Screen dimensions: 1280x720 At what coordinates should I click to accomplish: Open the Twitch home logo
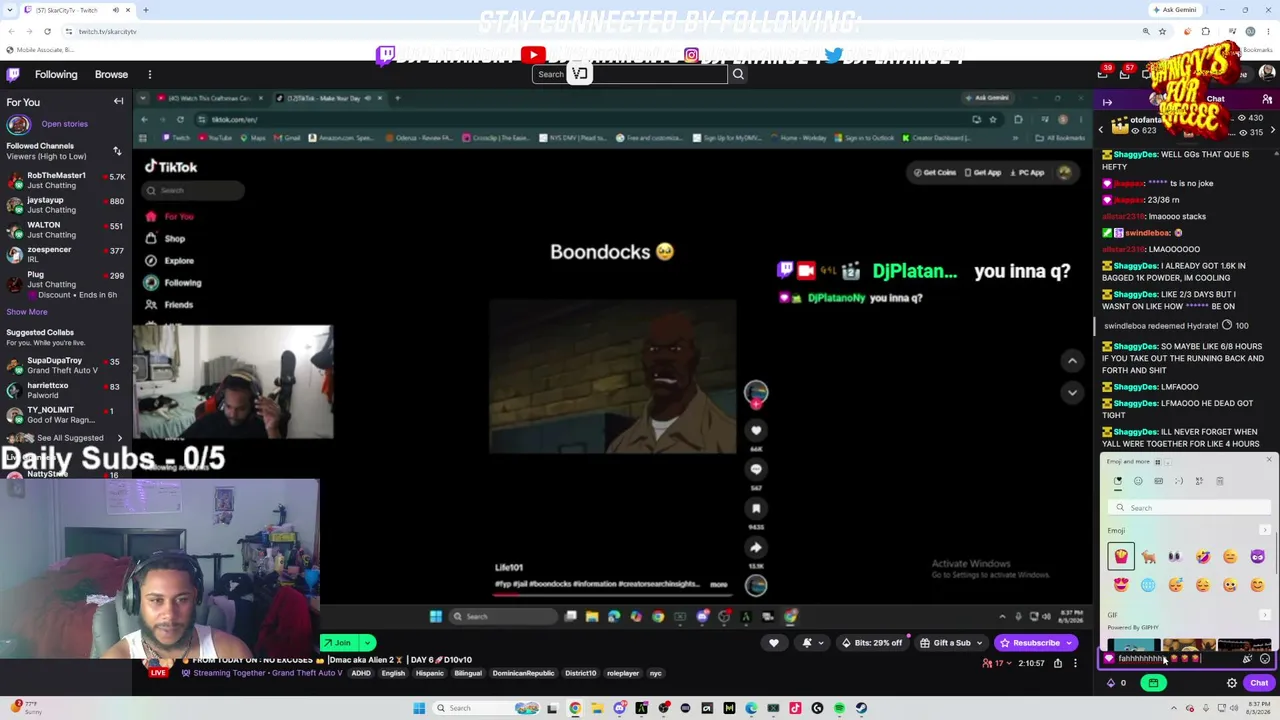tap(13, 74)
